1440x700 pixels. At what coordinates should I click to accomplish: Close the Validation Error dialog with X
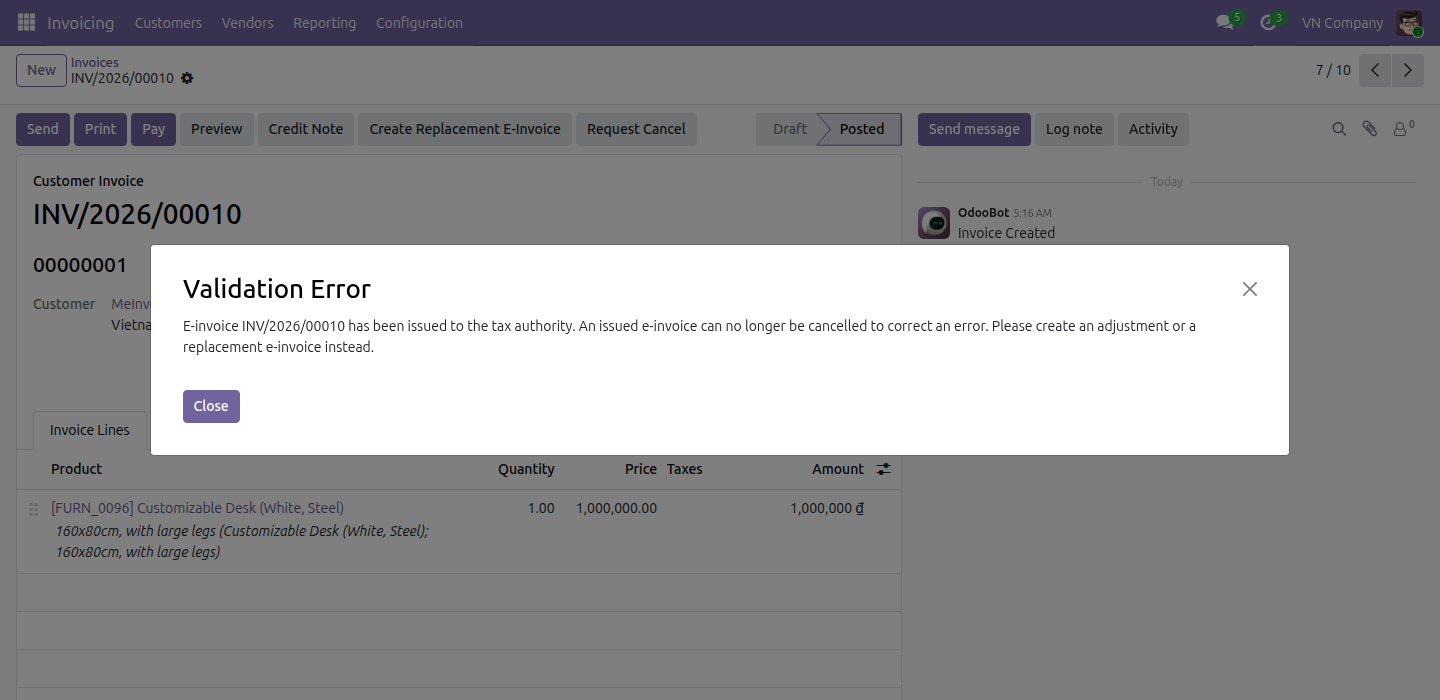point(1249,289)
